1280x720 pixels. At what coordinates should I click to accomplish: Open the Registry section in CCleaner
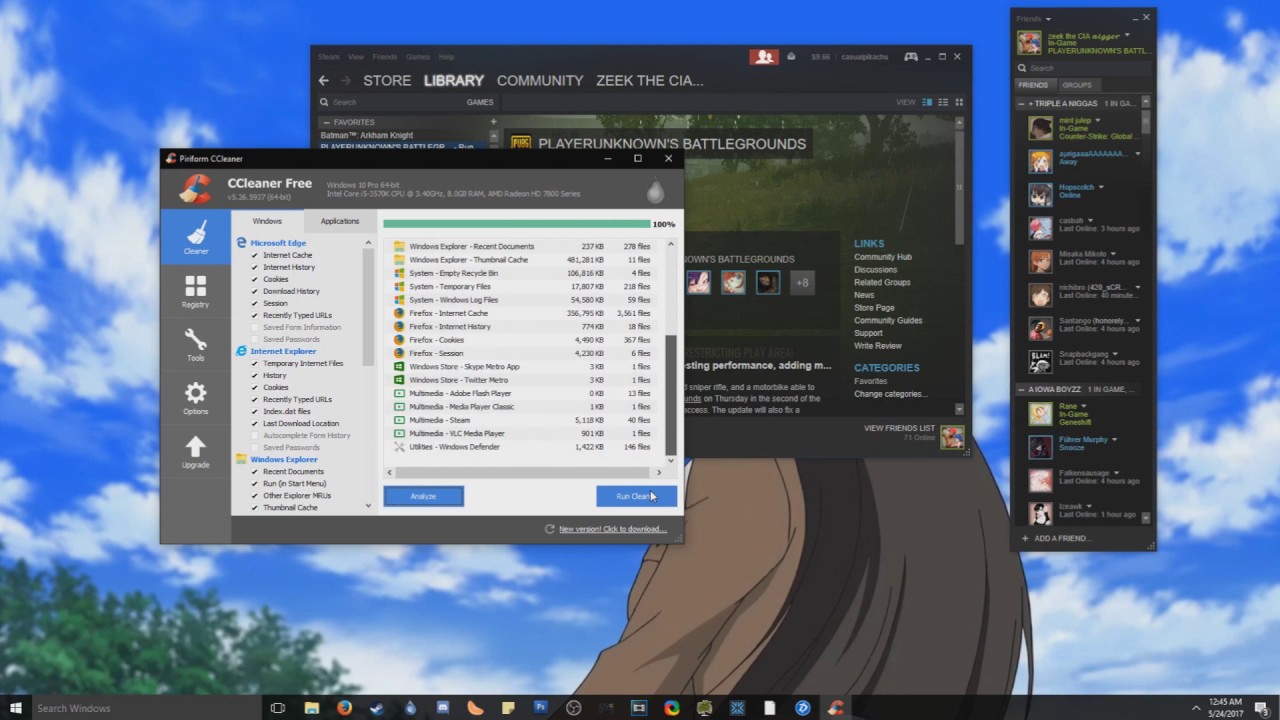point(196,291)
